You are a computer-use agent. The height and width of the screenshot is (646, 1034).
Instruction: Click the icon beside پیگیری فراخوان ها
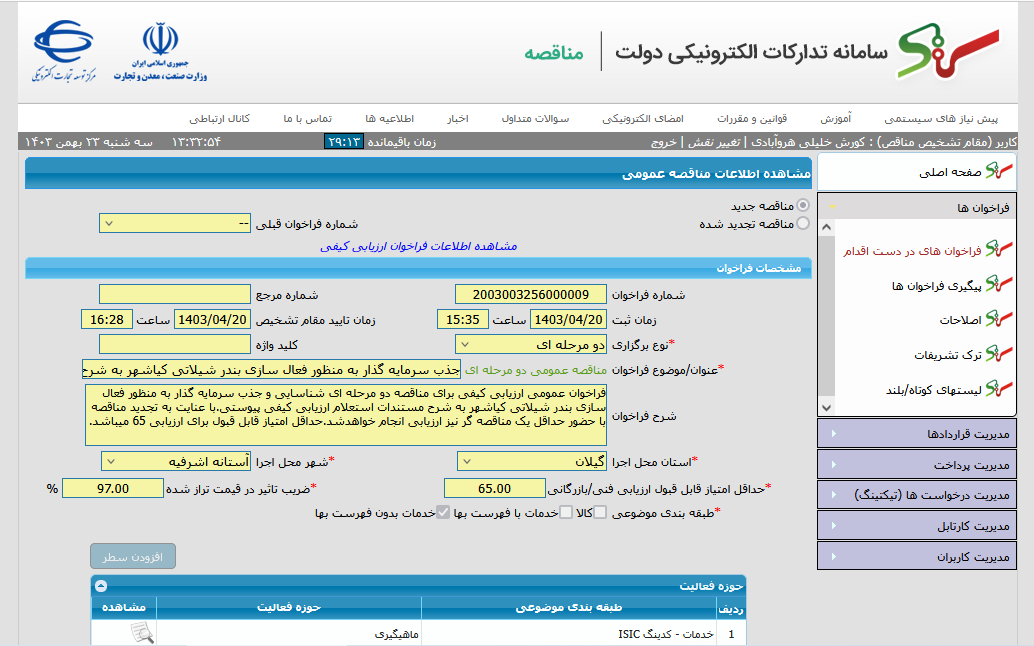(x=998, y=285)
